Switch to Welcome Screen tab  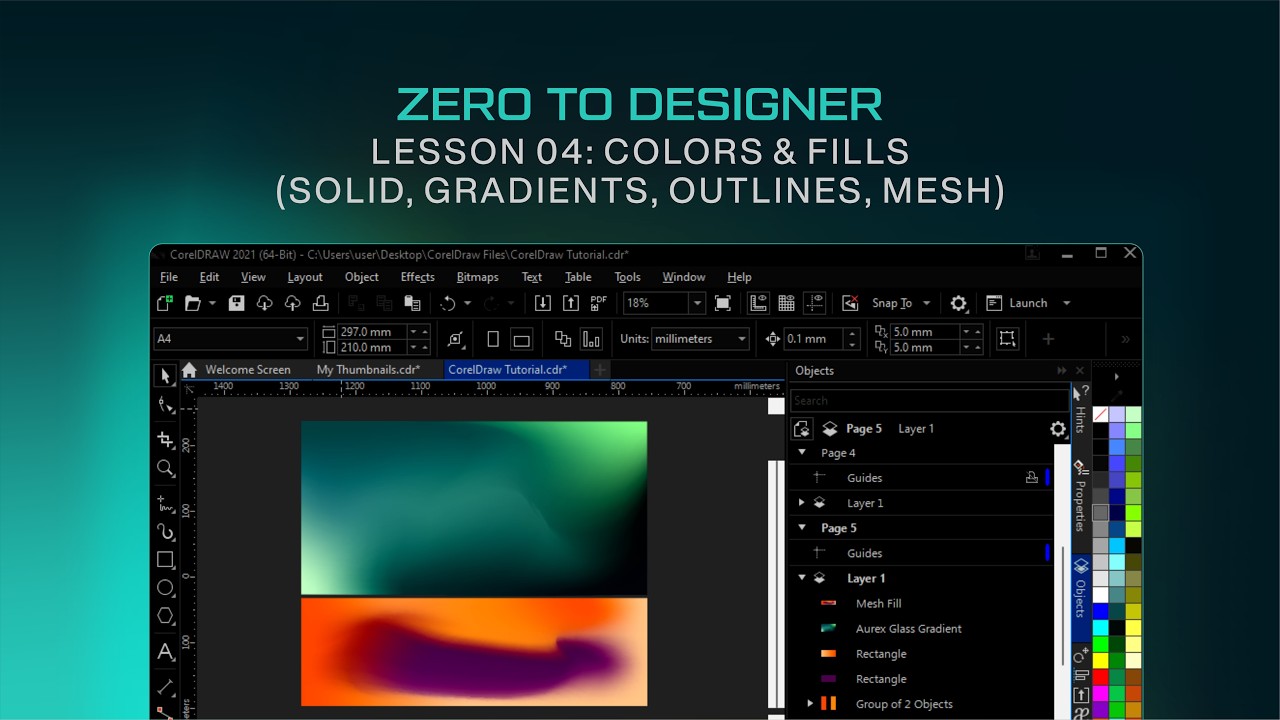(x=248, y=370)
